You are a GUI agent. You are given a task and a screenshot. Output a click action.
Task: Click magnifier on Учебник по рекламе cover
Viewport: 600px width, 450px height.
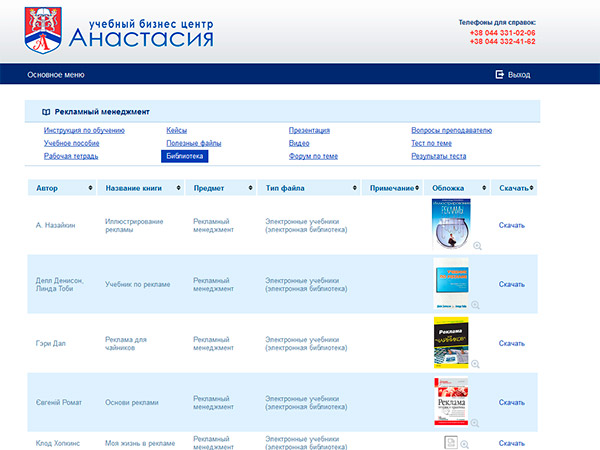477,305
